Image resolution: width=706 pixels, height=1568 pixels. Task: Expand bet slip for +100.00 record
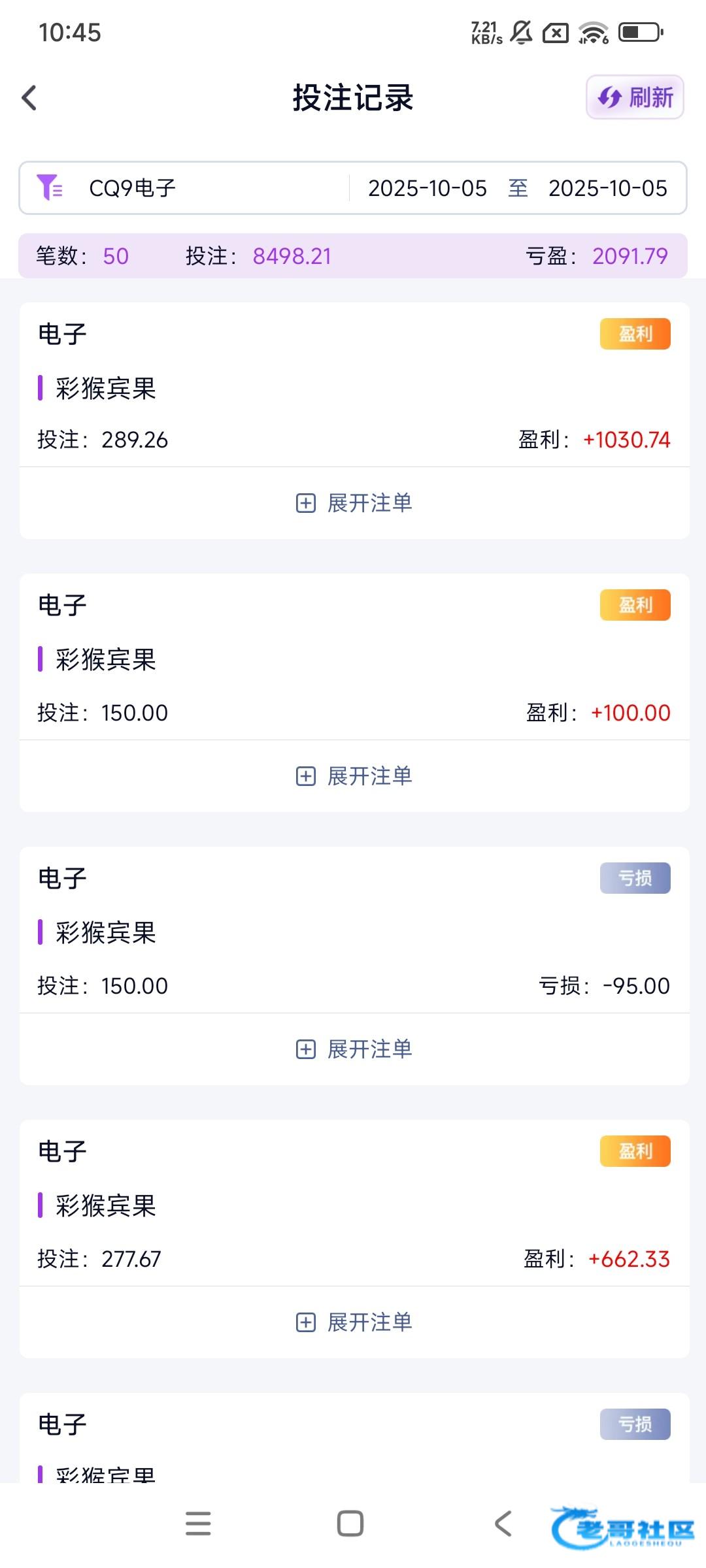(354, 776)
